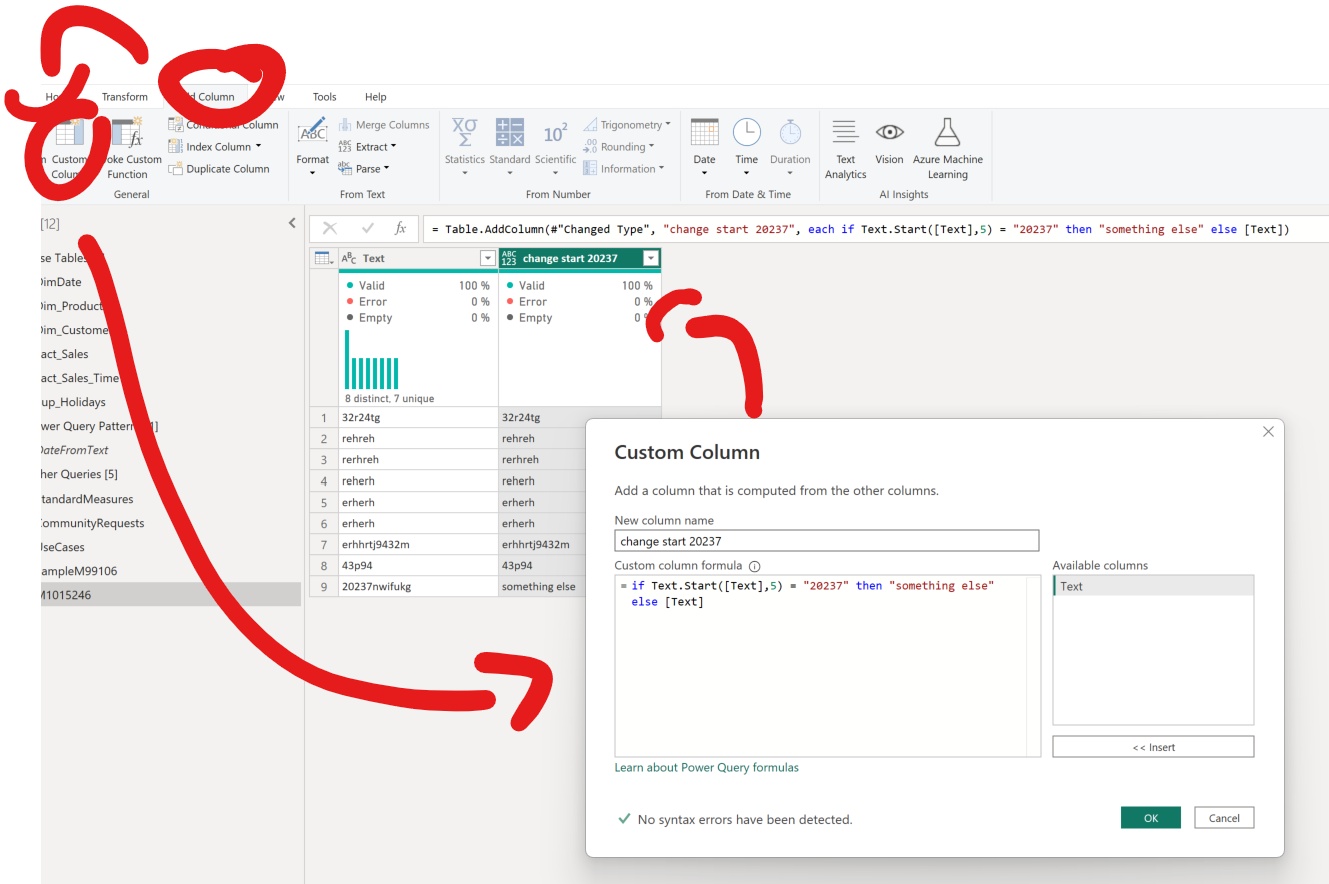Confirm formula with the checkmark icon
1329x884 pixels.
(367, 229)
